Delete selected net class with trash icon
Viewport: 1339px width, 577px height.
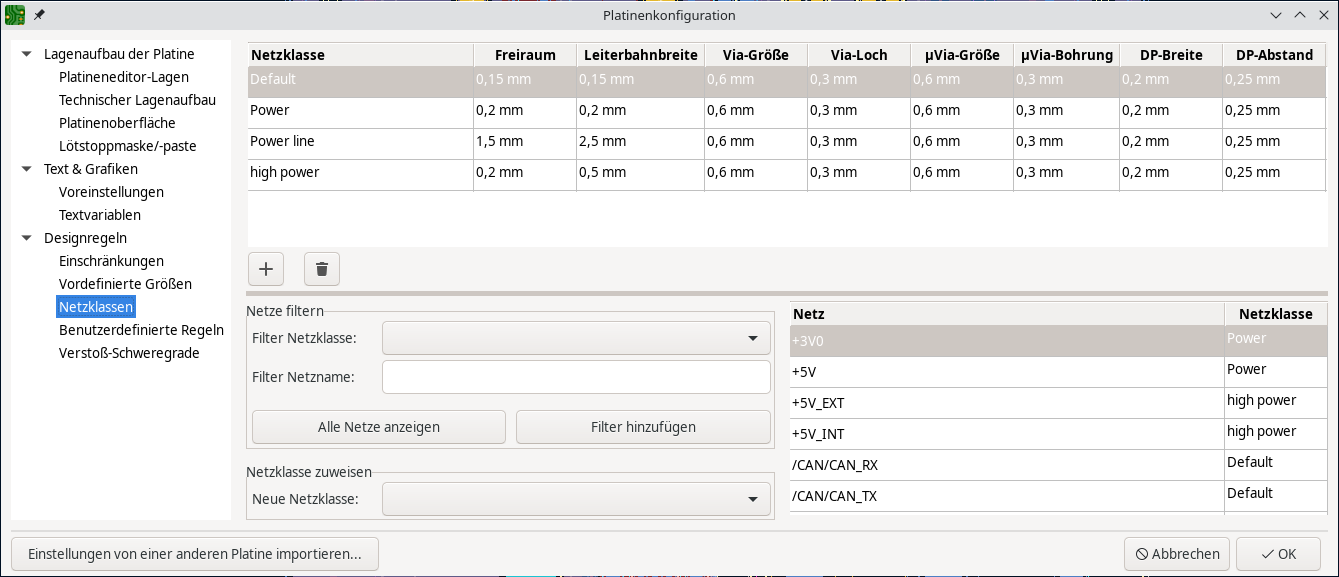(x=322, y=269)
